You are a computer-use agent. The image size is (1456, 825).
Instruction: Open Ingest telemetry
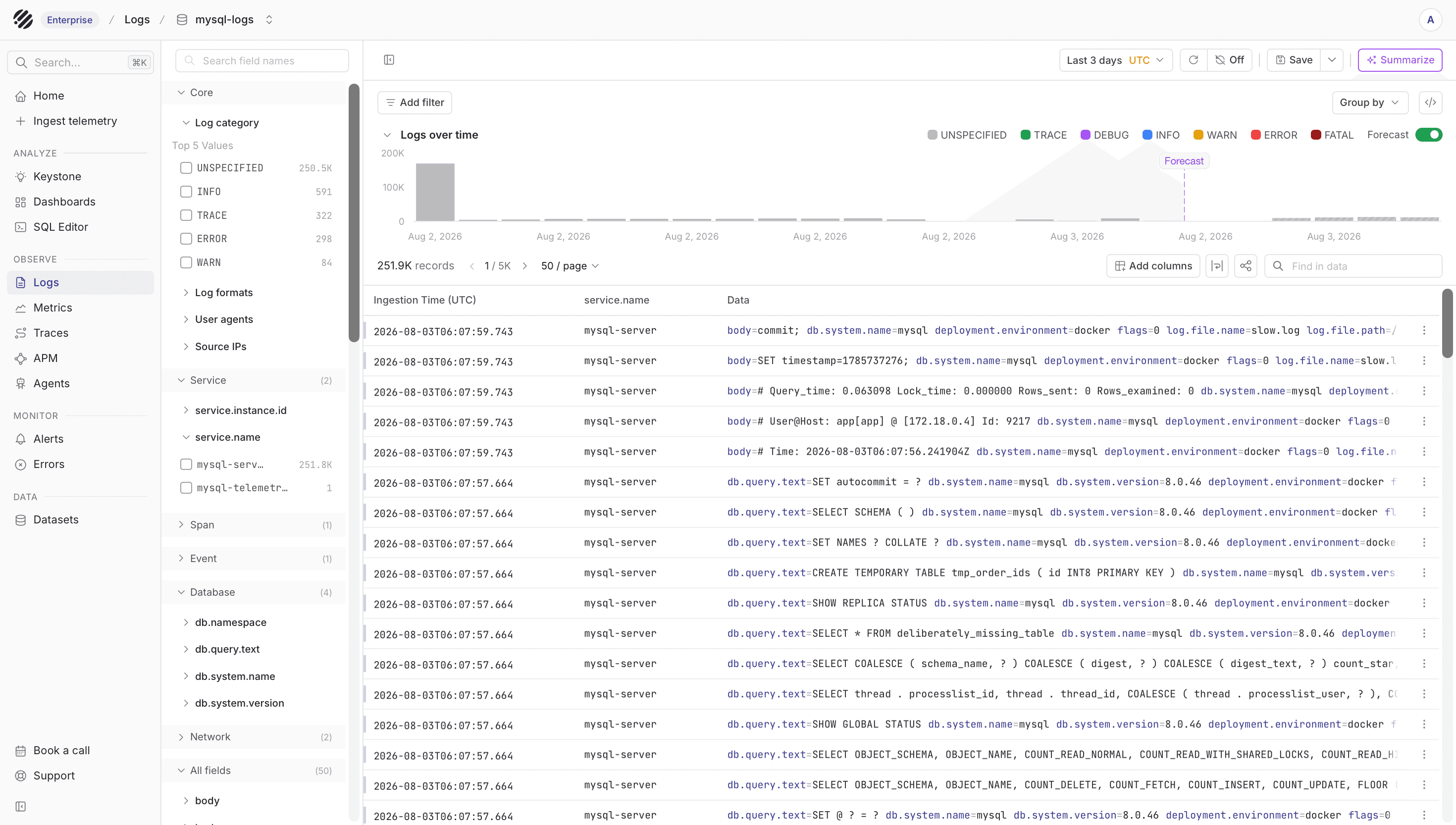coord(80,121)
